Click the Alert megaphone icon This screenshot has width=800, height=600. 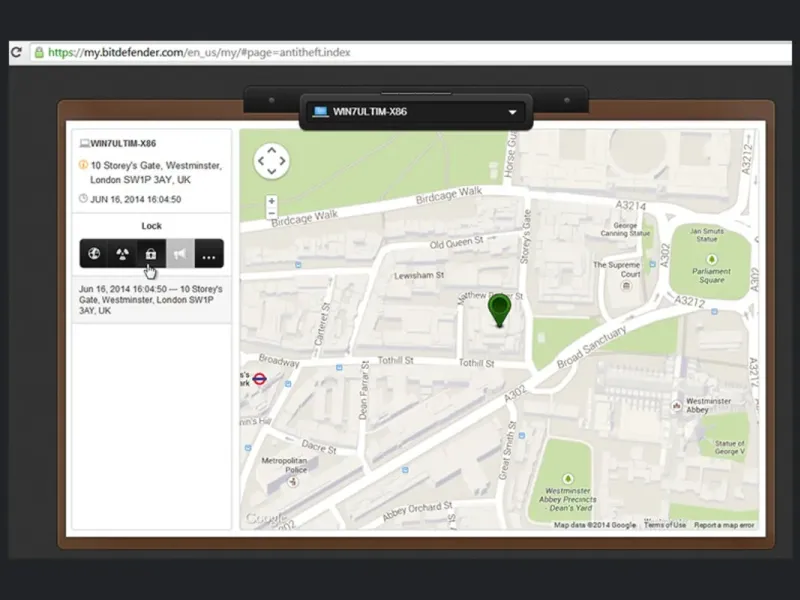pos(179,254)
